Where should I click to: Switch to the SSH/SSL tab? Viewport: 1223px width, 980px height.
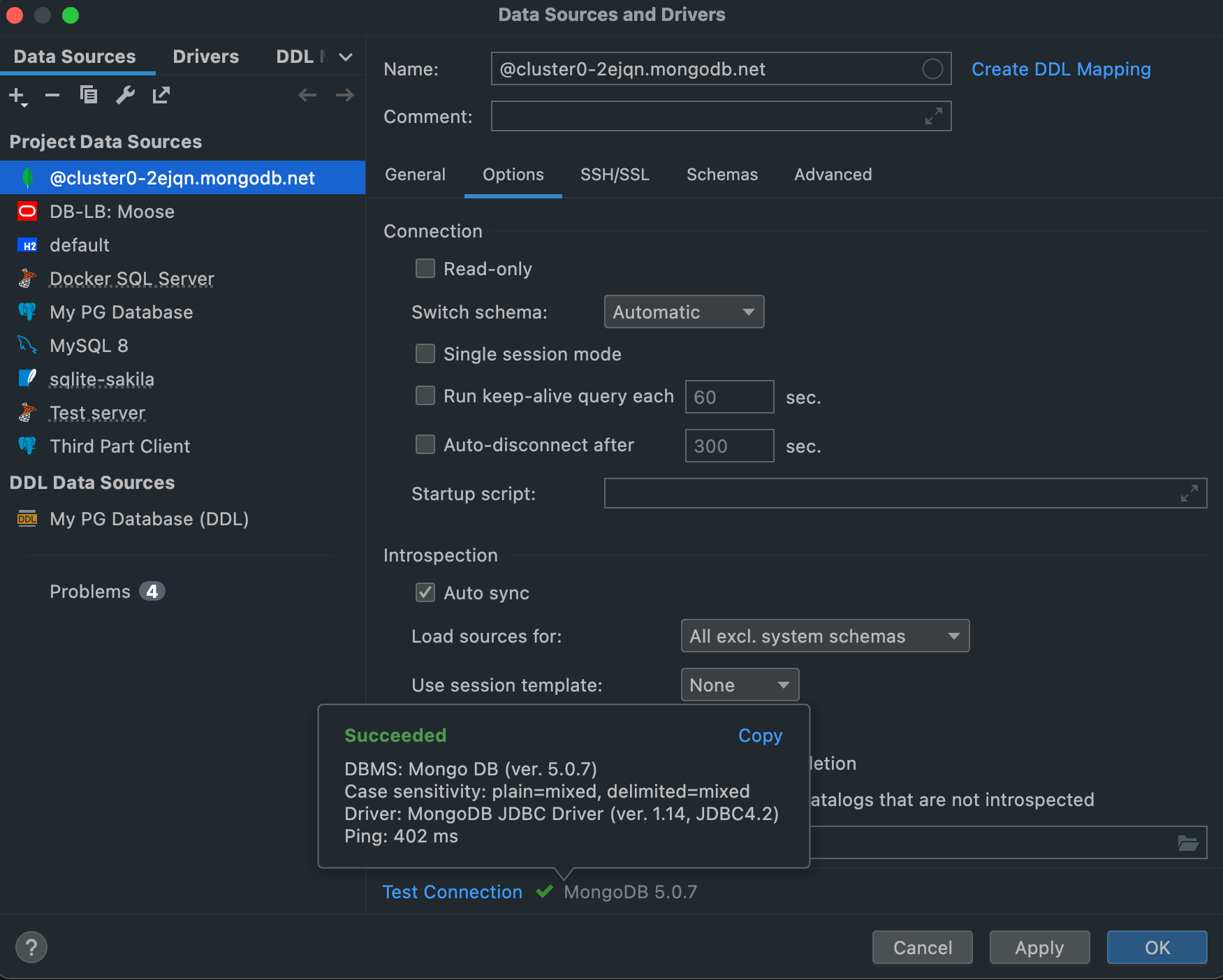615,175
